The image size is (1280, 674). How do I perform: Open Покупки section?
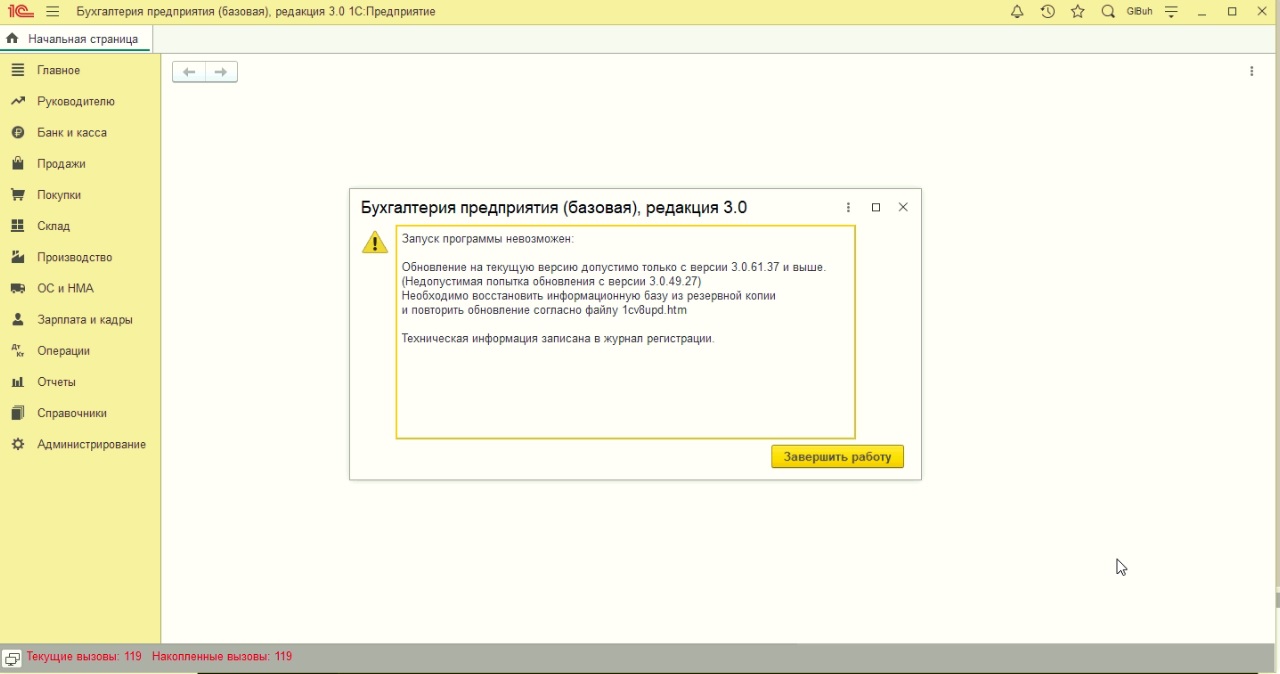pyautogui.click(x=80, y=195)
